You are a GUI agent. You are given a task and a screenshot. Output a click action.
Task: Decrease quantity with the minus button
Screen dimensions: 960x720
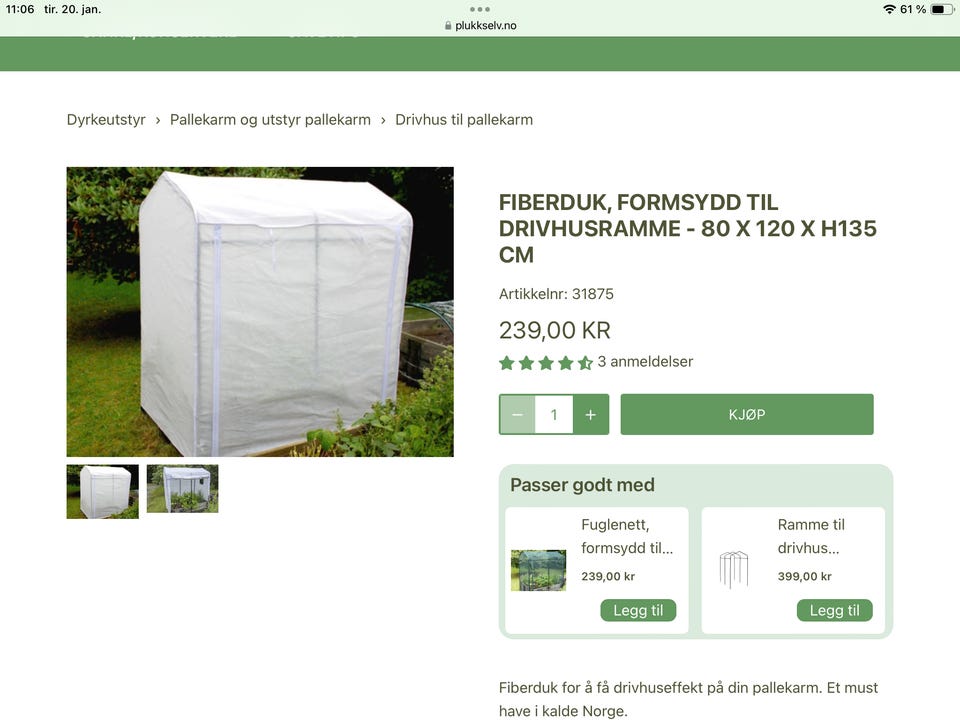click(517, 414)
